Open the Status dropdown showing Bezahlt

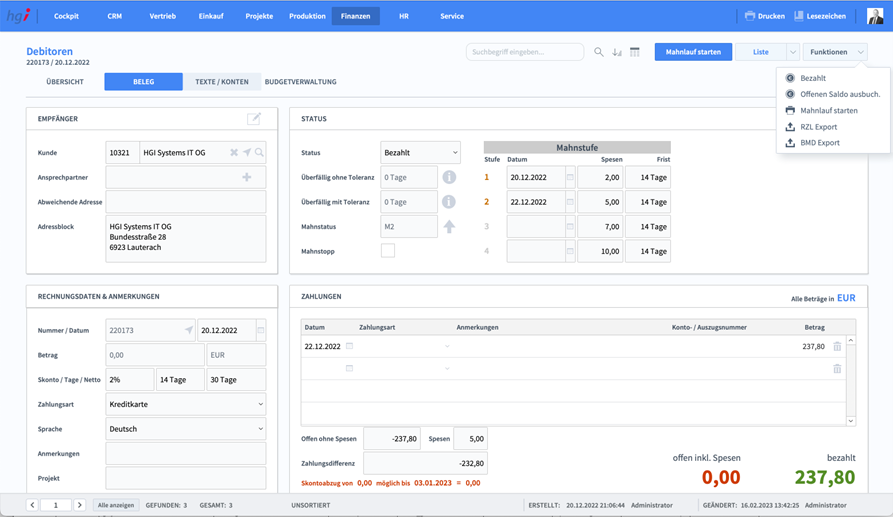tap(420, 153)
